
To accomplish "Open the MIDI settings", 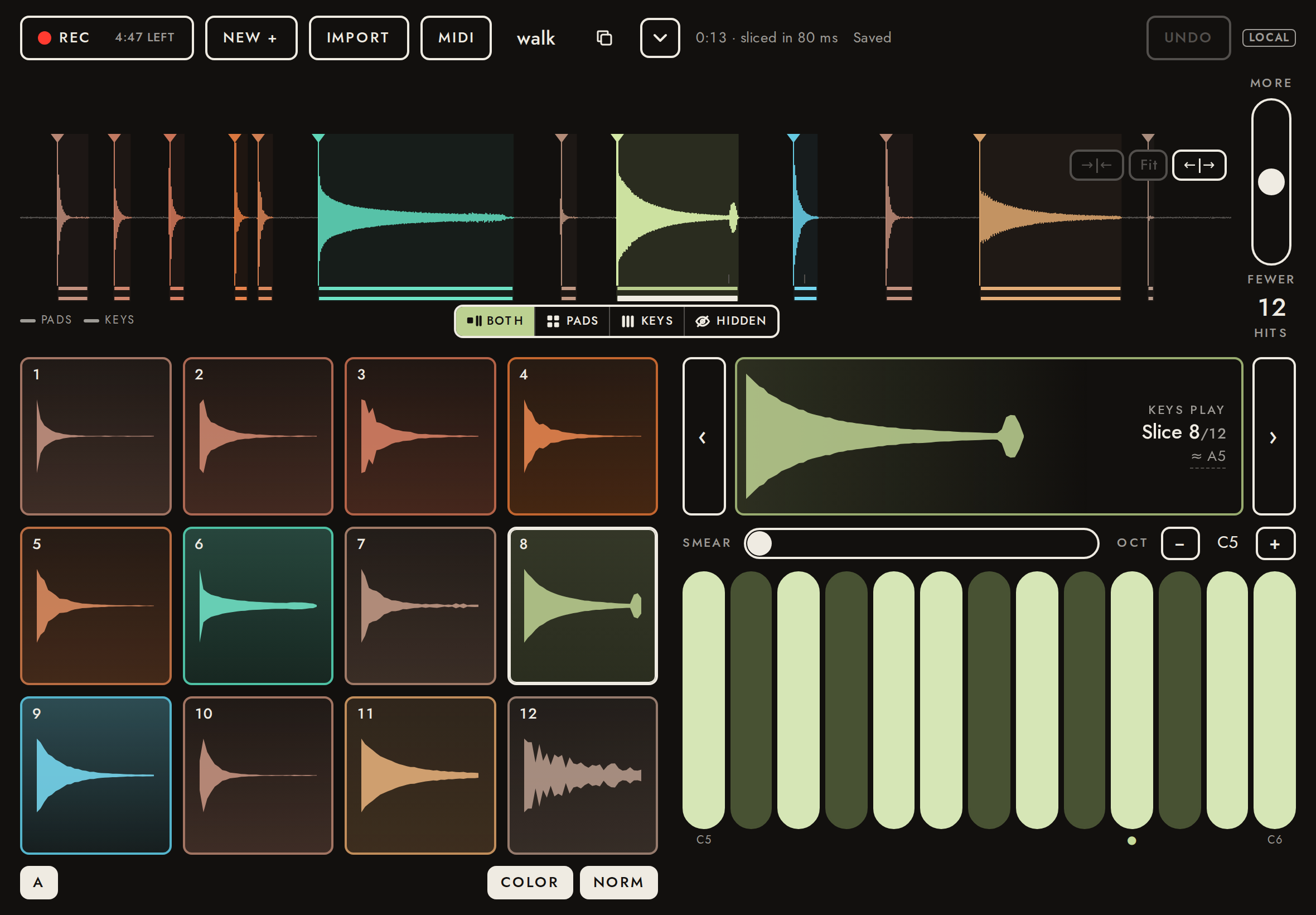I will click(x=456, y=38).
